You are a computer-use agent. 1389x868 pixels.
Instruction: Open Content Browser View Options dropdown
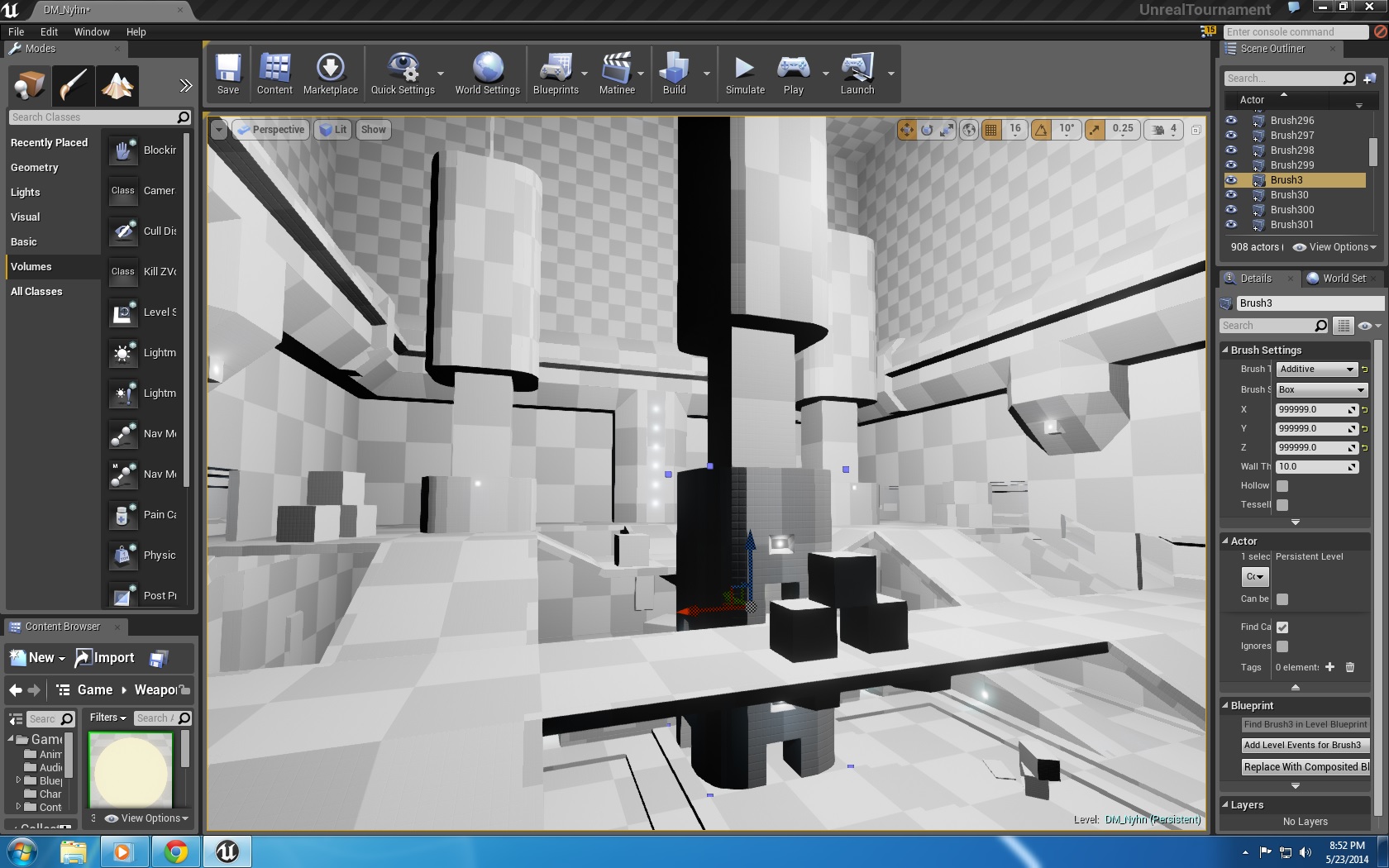[147, 818]
